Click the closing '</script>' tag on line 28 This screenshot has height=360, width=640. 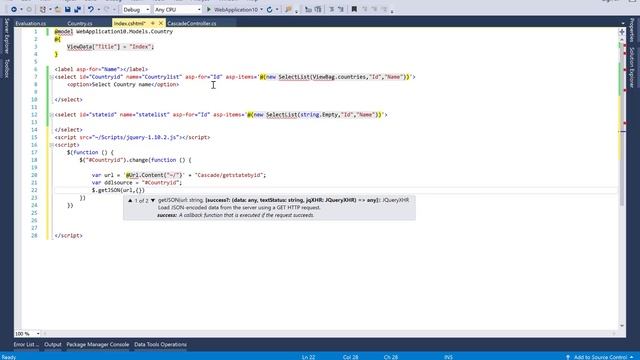point(69,236)
